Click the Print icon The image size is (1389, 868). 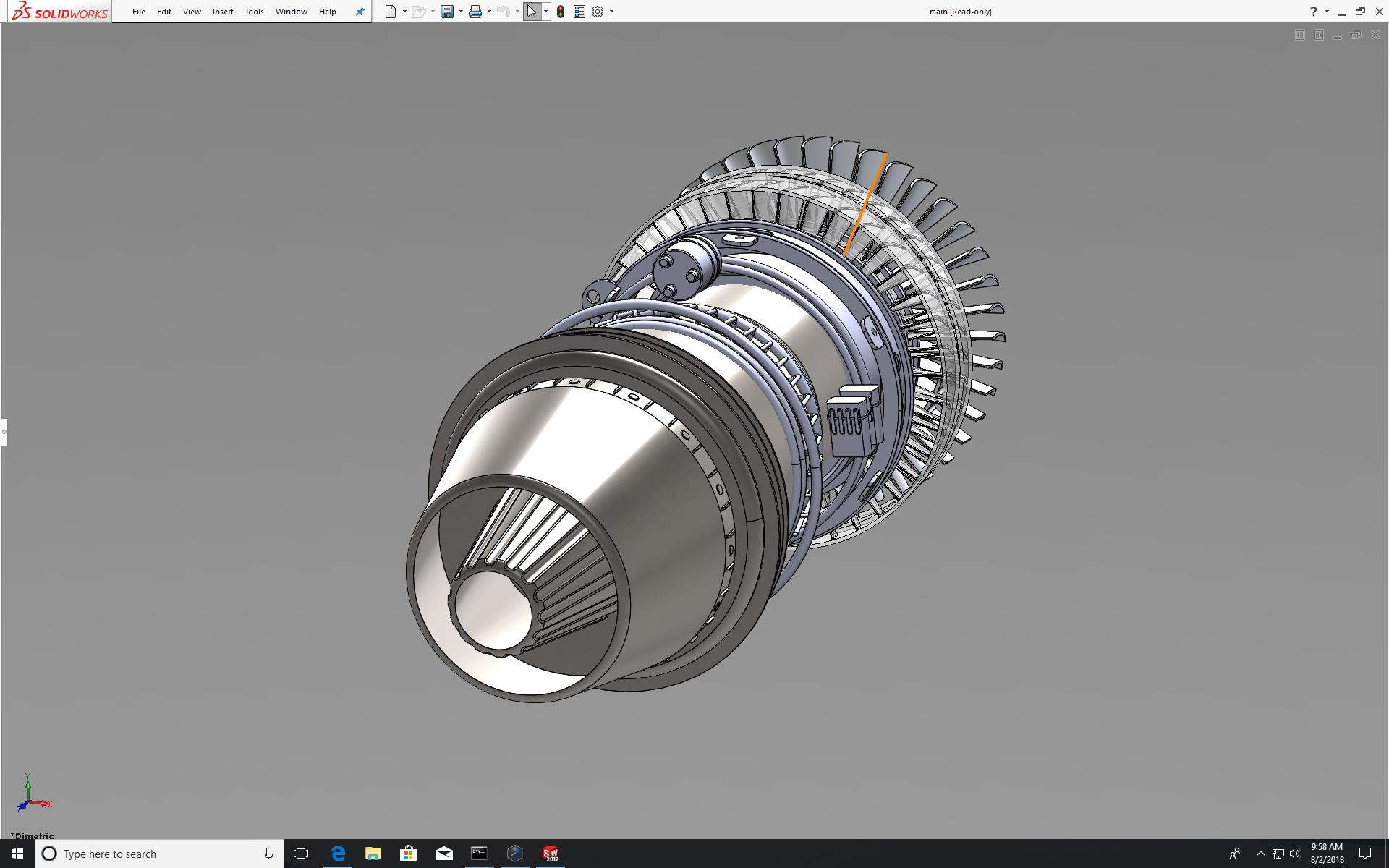pyautogui.click(x=475, y=12)
